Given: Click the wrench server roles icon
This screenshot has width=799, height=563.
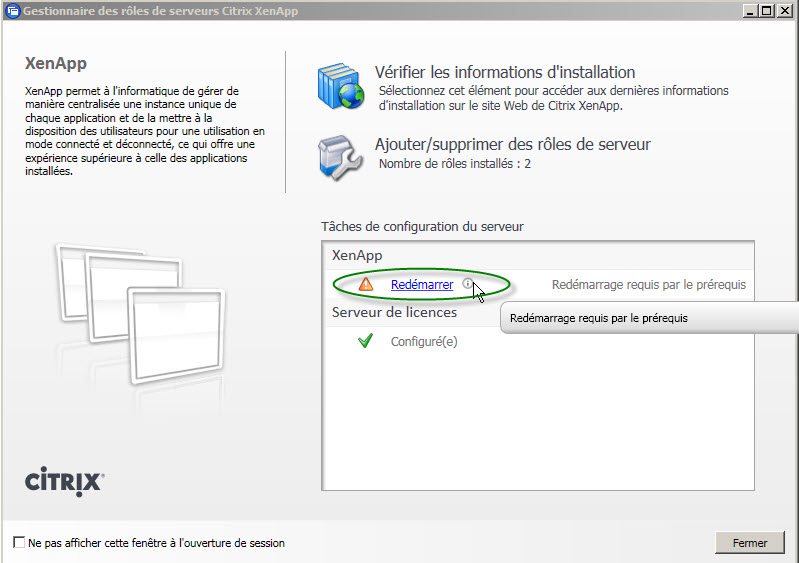Looking at the screenshot, I should 340,157.
